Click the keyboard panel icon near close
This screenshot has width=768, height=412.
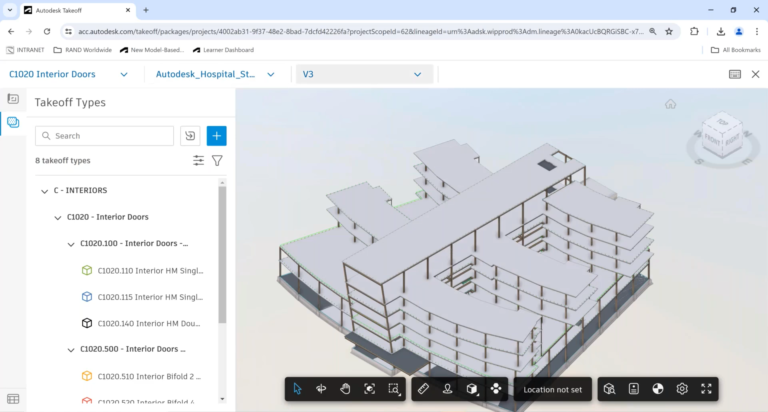coord(735,74)
